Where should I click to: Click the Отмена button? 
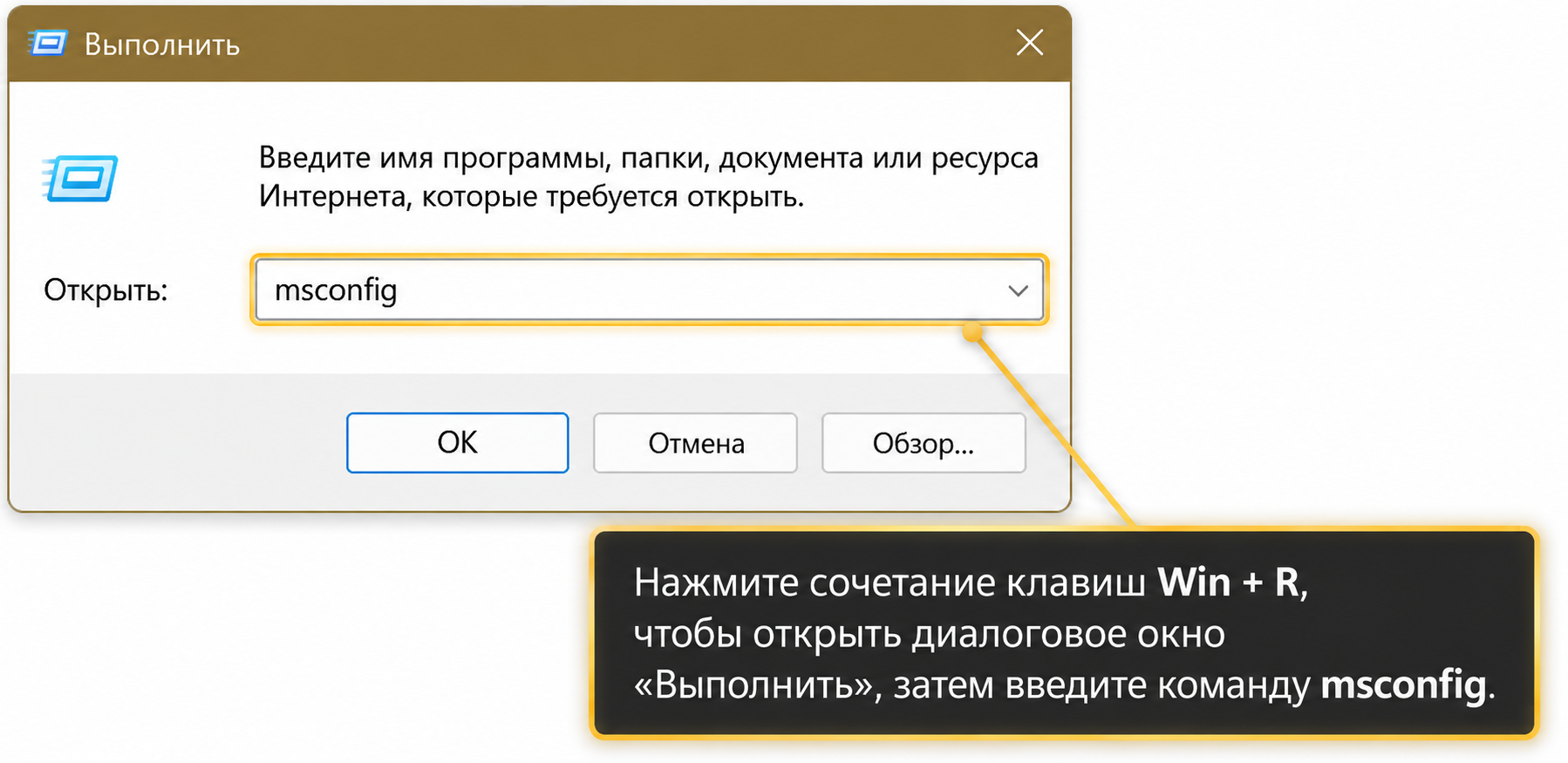[695, 443]
